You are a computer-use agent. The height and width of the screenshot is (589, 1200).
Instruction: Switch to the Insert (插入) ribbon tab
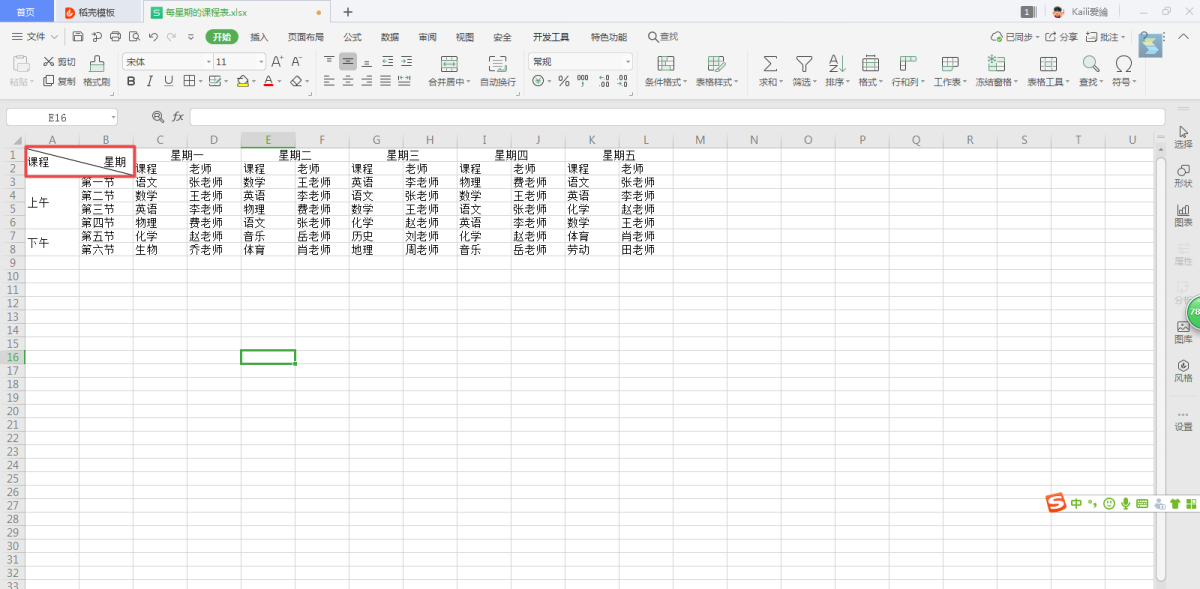[259, 37]
